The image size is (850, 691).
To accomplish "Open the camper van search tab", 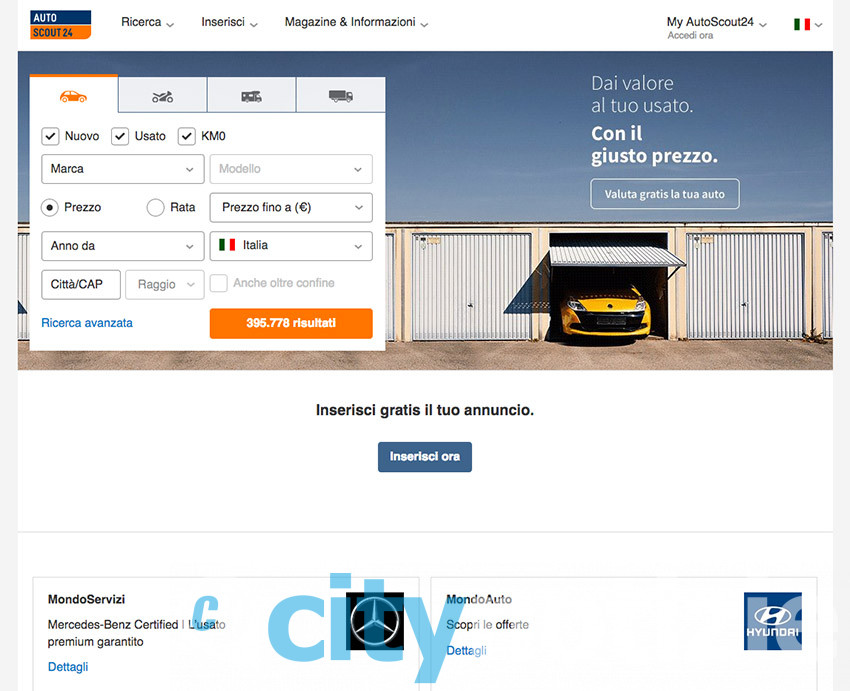I will click(252, 96).
